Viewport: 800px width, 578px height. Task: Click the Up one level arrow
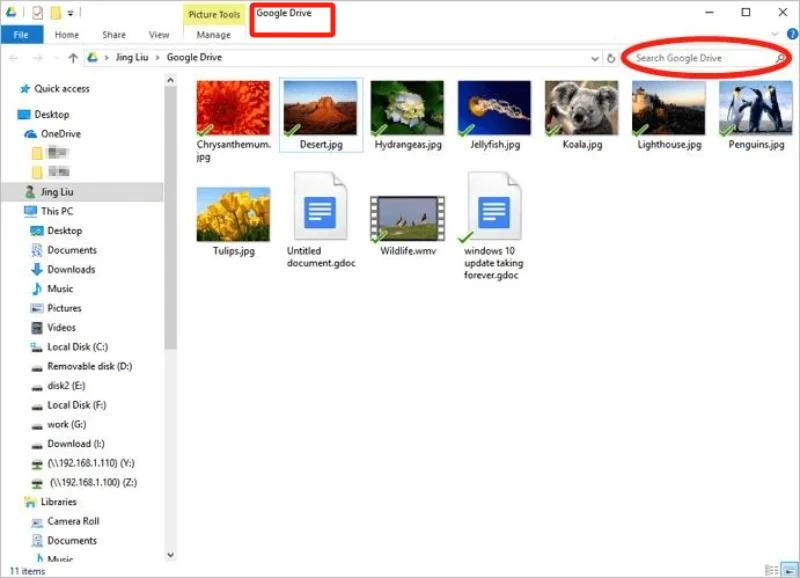coord(73,58)
